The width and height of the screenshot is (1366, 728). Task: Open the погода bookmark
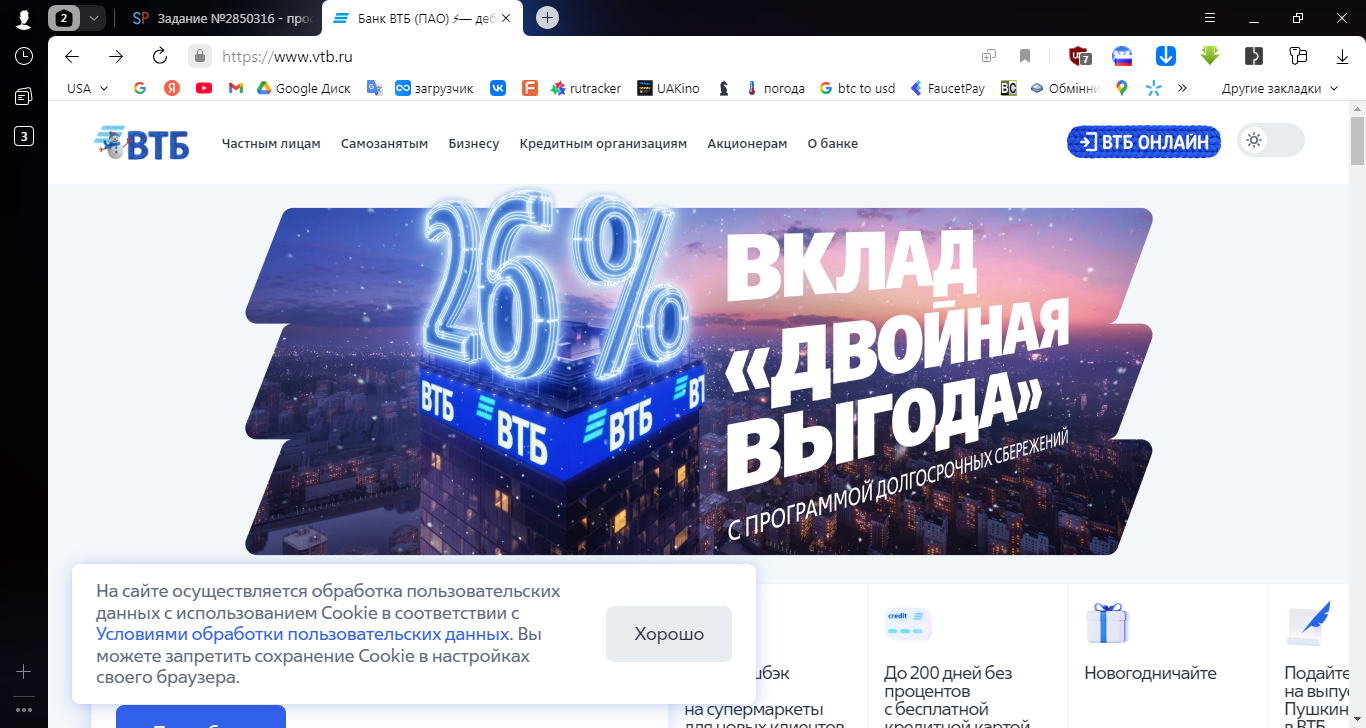pos(775,88)
